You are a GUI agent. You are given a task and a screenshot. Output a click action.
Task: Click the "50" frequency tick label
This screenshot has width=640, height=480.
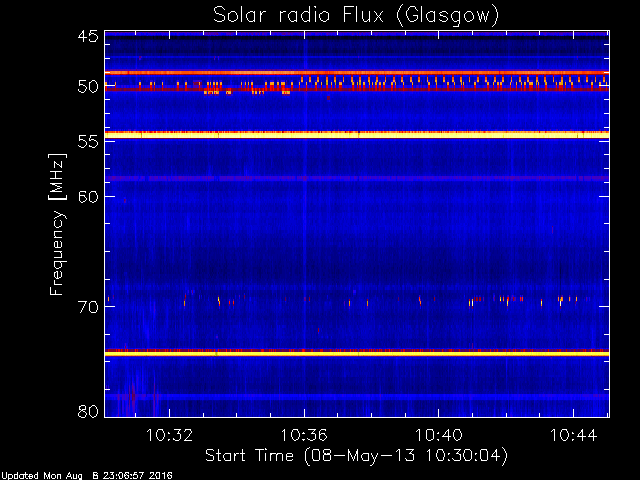88,87
